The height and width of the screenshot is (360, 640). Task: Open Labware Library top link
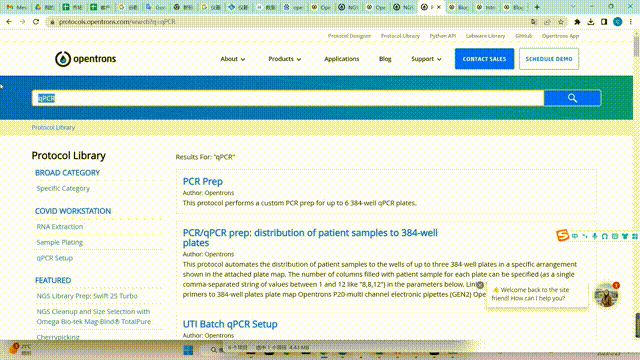485,36
